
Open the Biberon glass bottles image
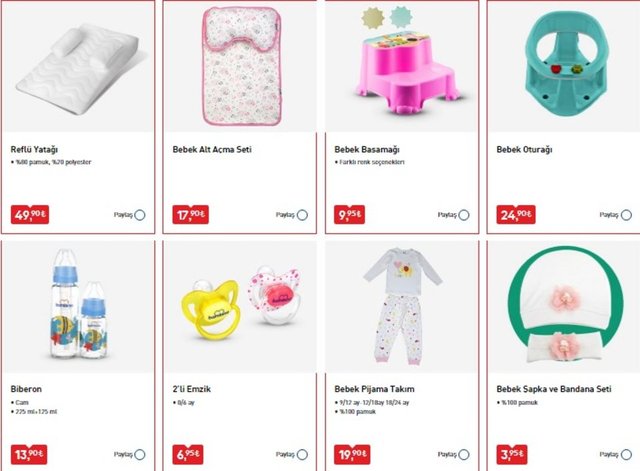[80, 304]
